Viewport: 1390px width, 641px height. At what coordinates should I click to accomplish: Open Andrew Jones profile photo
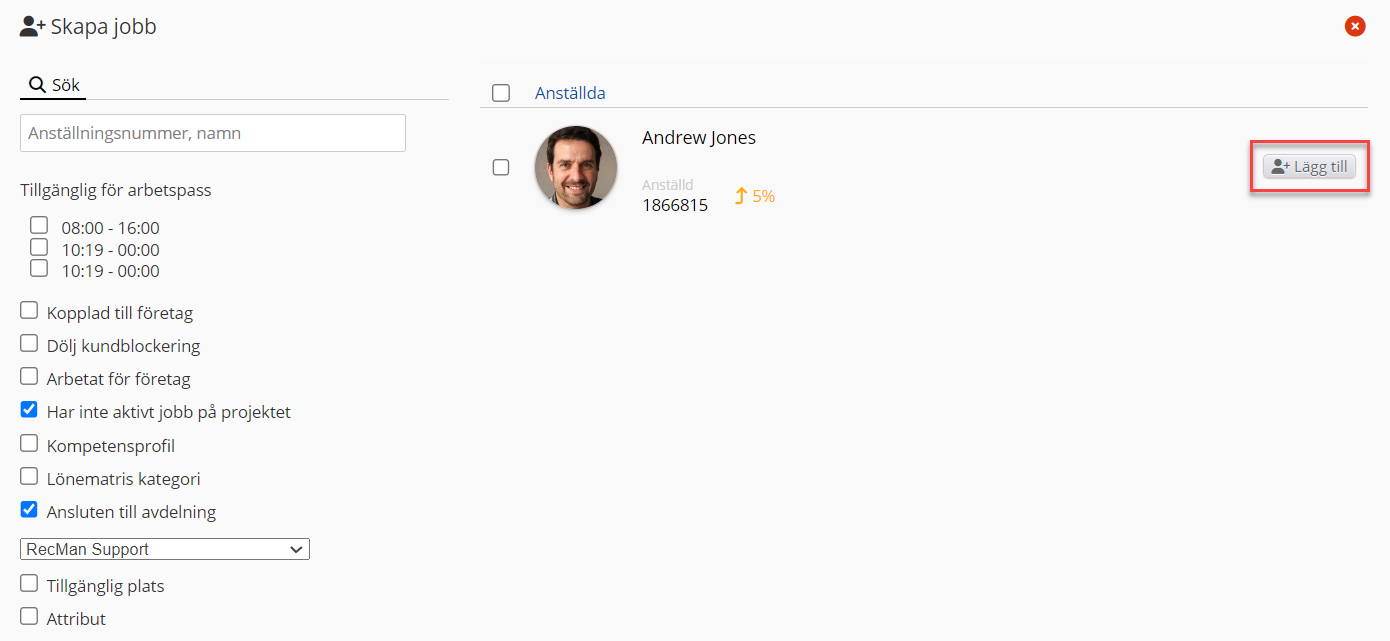point(576,167)
